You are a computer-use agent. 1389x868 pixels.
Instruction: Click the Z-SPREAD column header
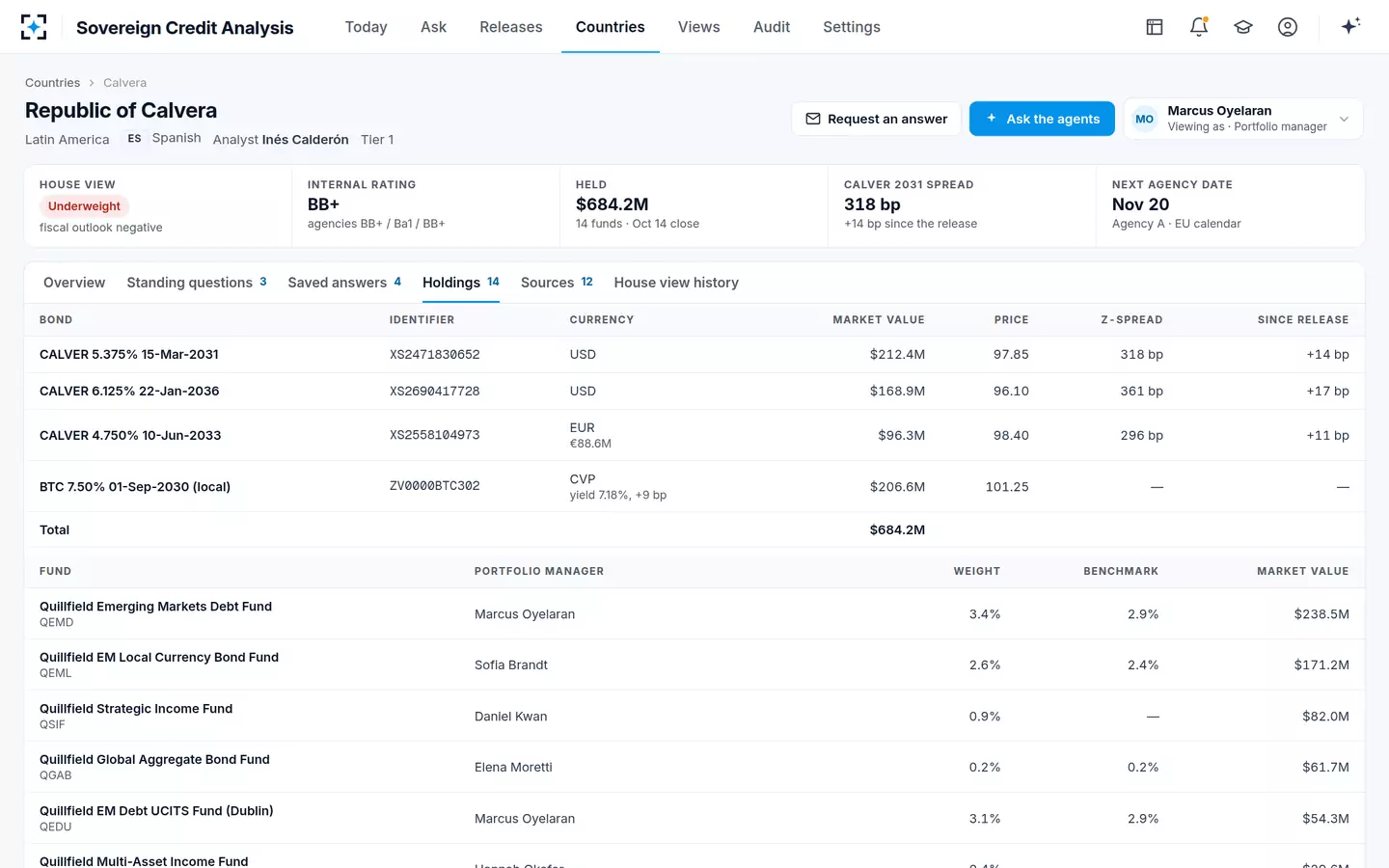tap(1131, 320)
